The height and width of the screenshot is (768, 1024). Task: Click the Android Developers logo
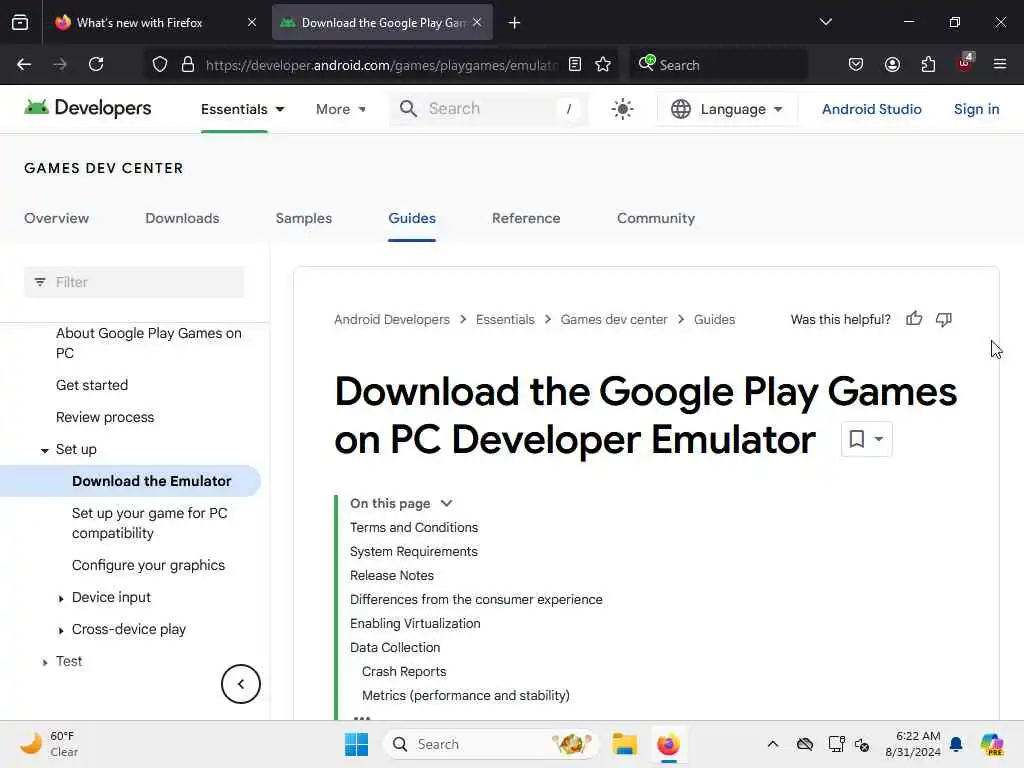tap(88, 108)
